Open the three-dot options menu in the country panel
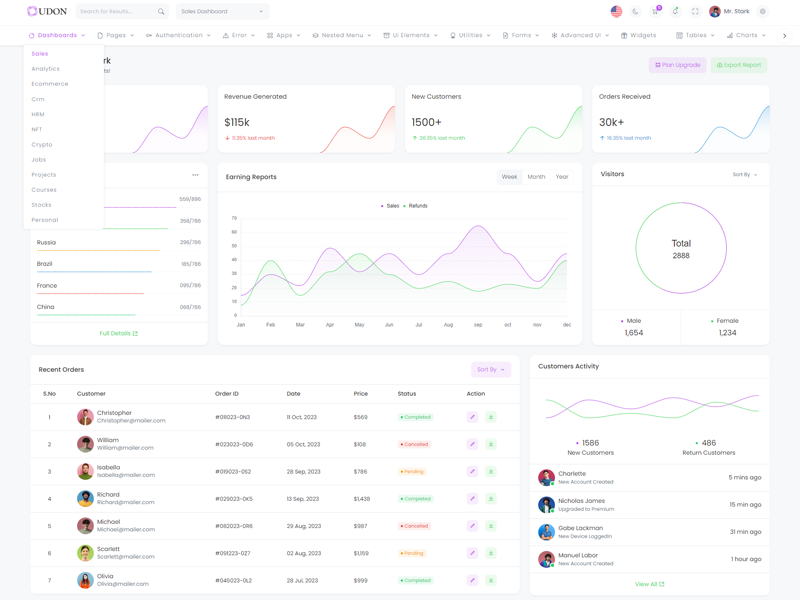 pos(195,175)
